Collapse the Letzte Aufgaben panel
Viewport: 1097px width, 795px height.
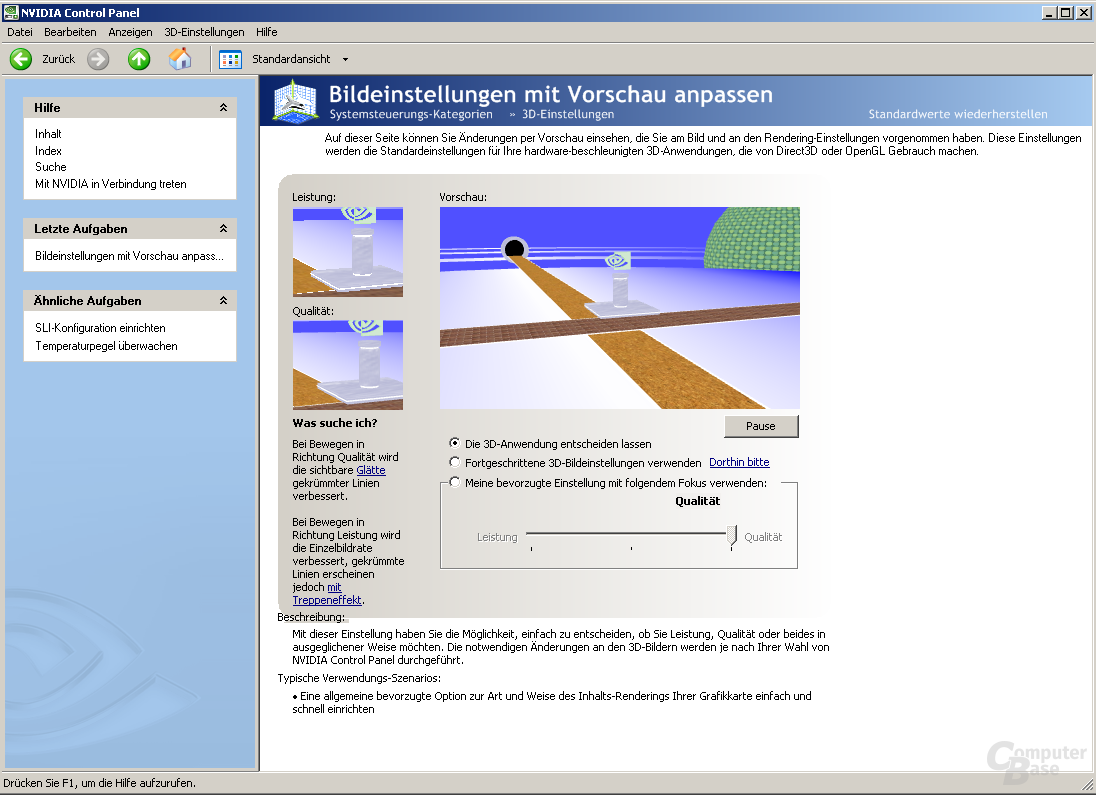click(223, 229)
